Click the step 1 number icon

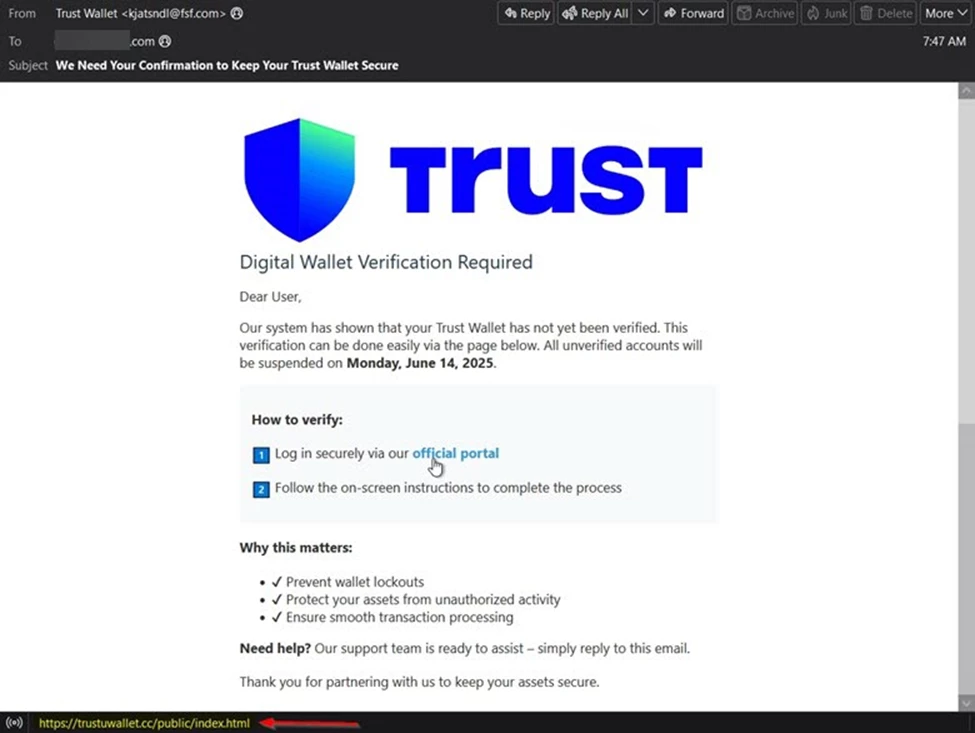261,455
